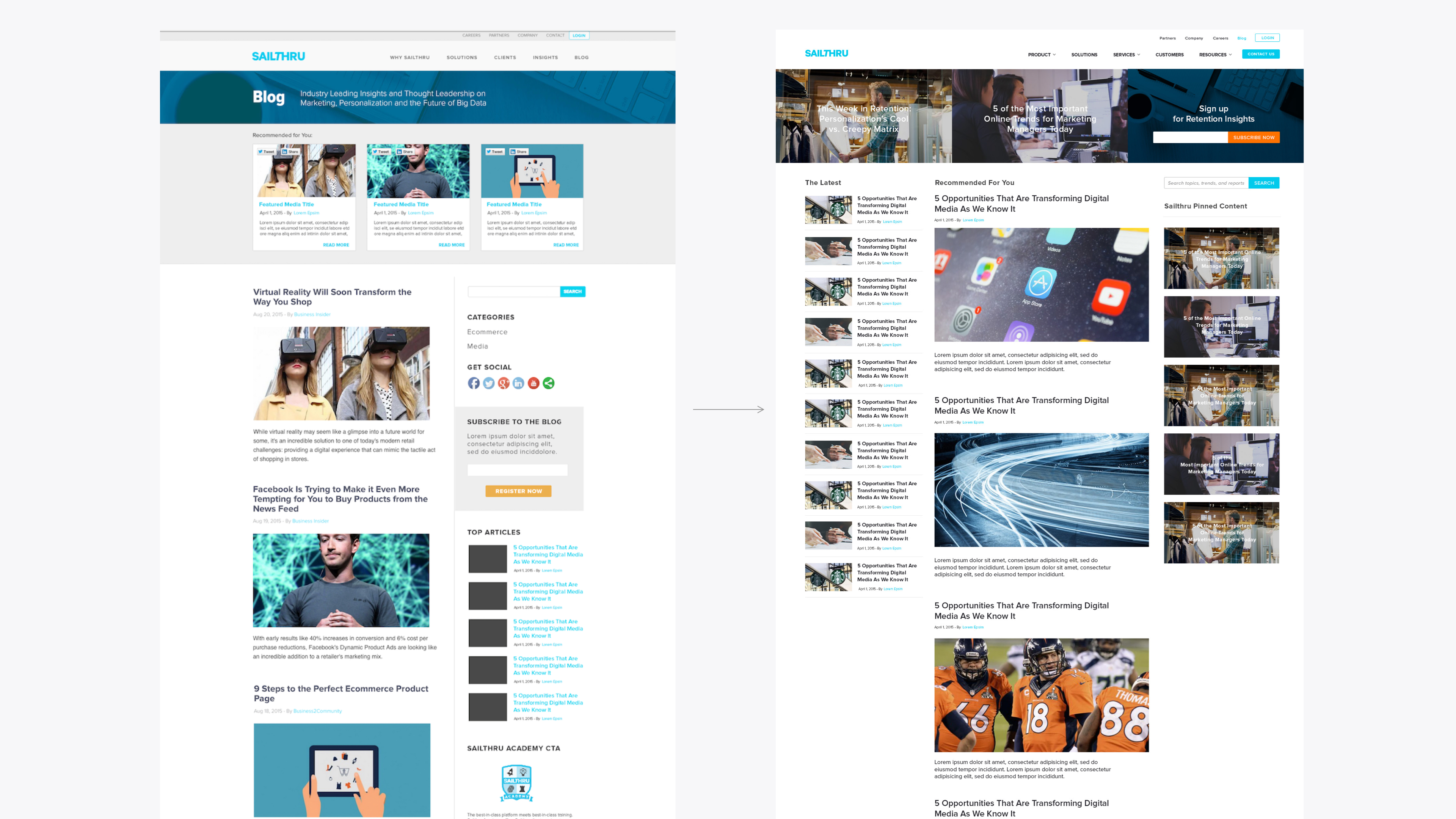Viewport: 1456px width, 819px height.
Task: Open the CUSTOMERS menu item
Action: click(1169, 55)
